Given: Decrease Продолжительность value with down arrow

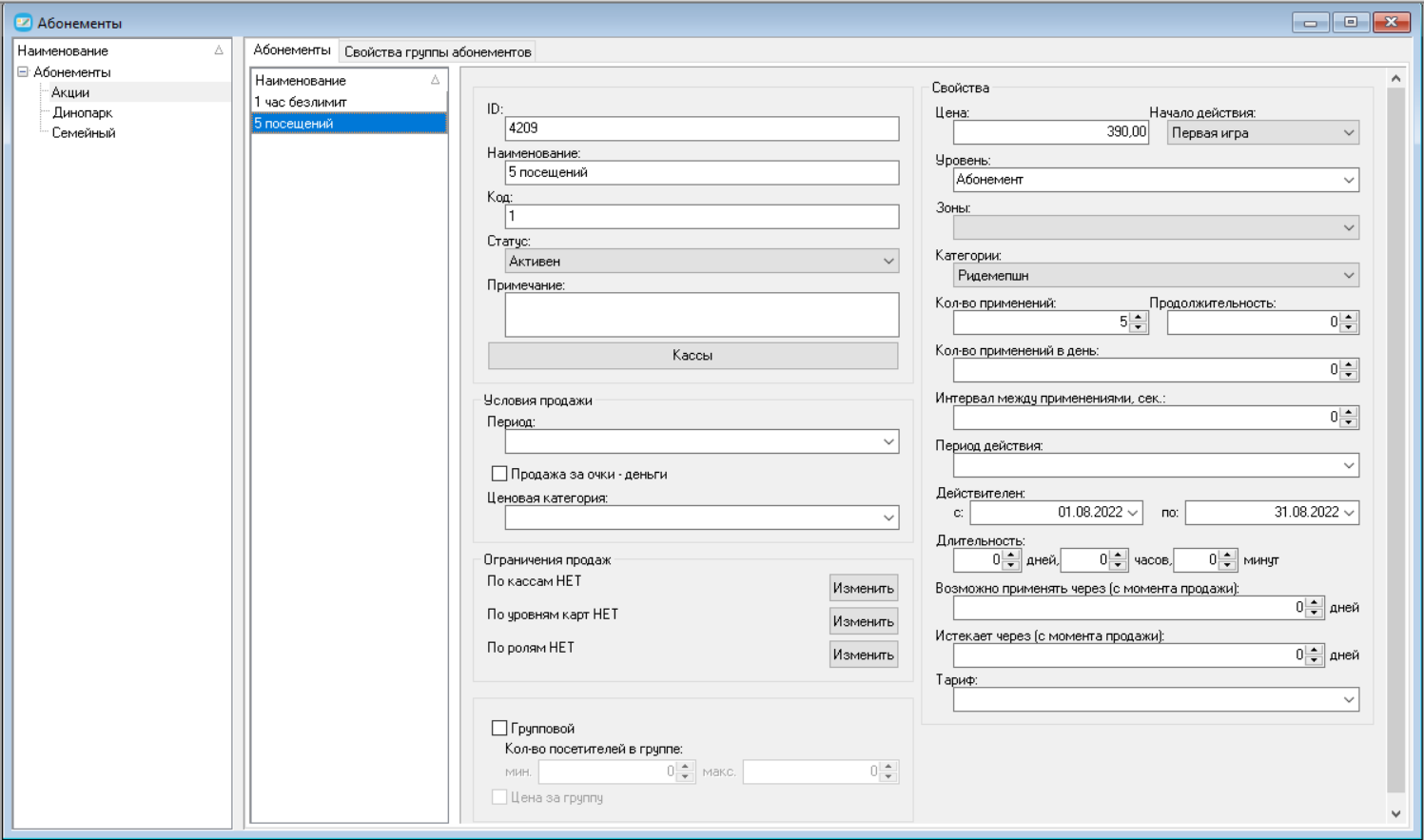Looking at the screenshot, I should pyautogui.click(x=1349, y=328).
